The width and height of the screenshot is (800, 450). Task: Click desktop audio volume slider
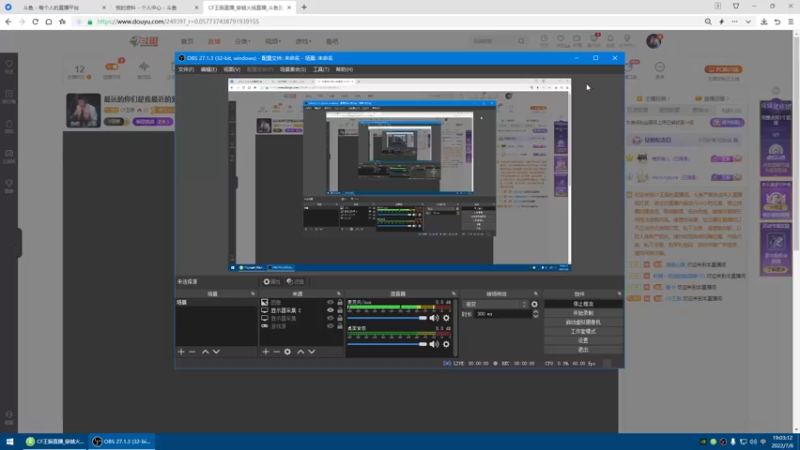pyautogui.click(x=387, y=344)
